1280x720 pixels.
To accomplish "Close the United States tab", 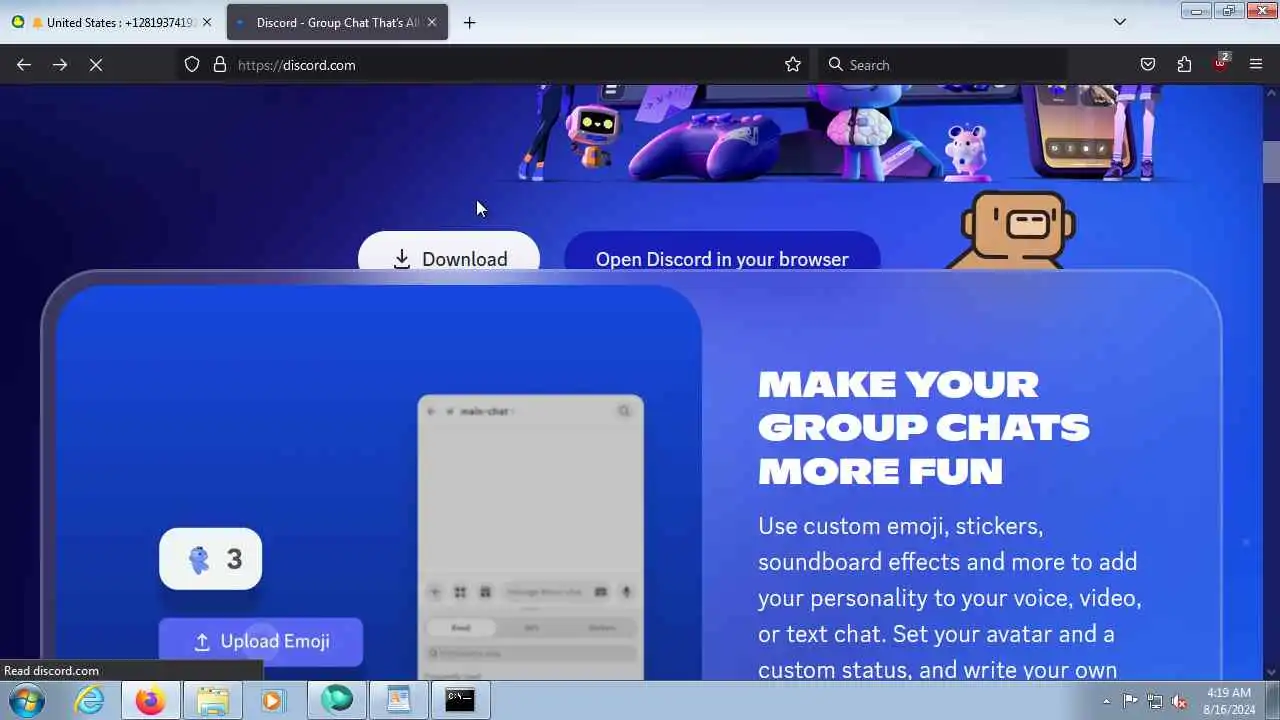I will point(207,22).
